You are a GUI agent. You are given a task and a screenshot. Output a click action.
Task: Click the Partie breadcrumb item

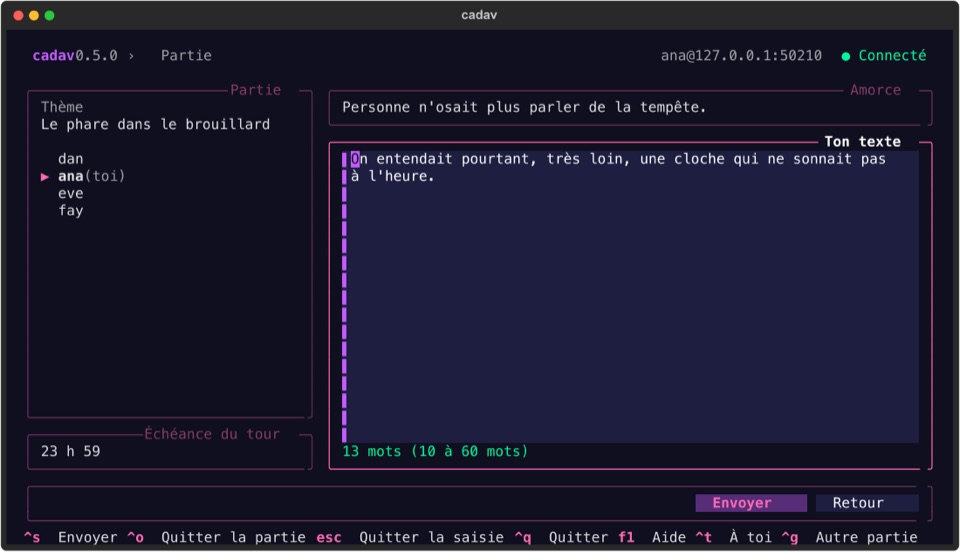[186, 56]
